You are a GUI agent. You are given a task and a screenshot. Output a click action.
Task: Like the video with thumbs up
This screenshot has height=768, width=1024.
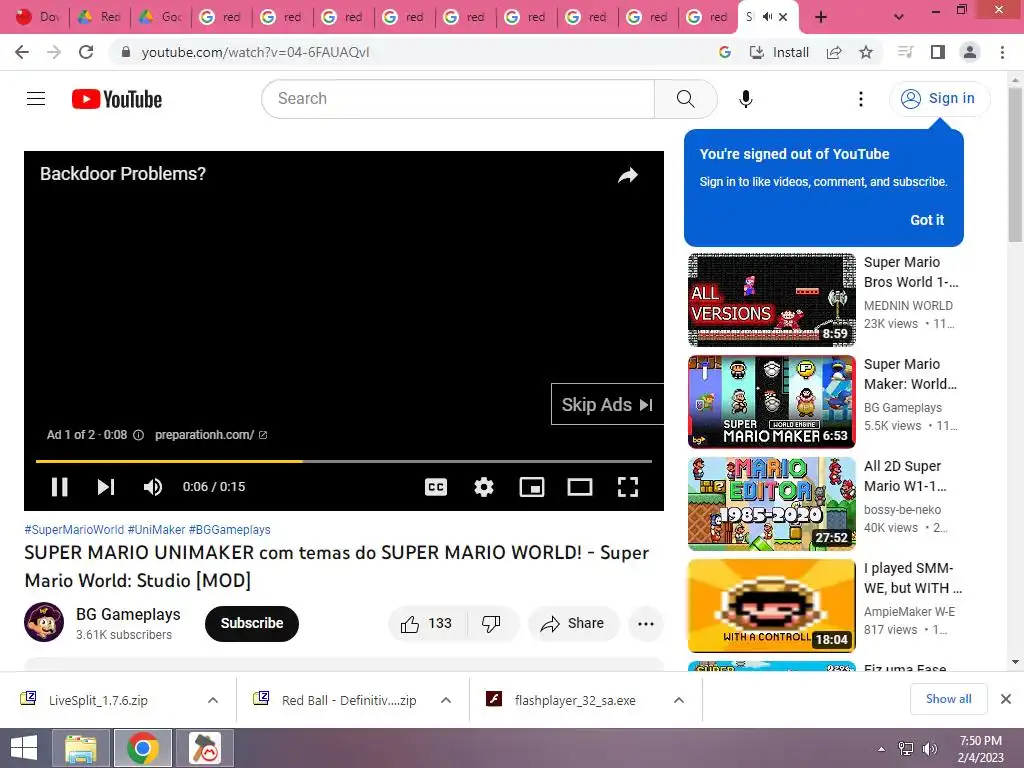(x=427, y=624)
